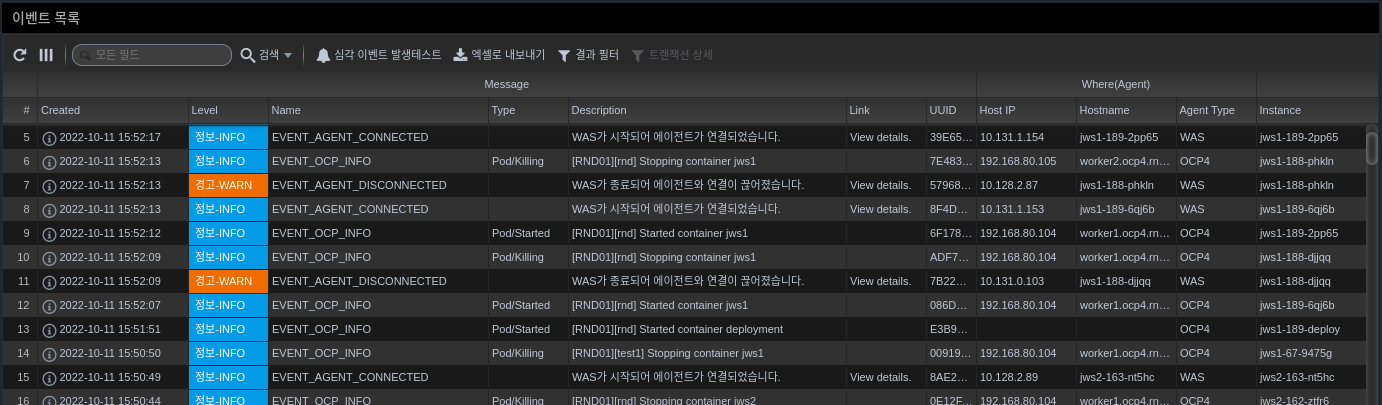
Task: Open View details link for row 15
Action: 880,377
